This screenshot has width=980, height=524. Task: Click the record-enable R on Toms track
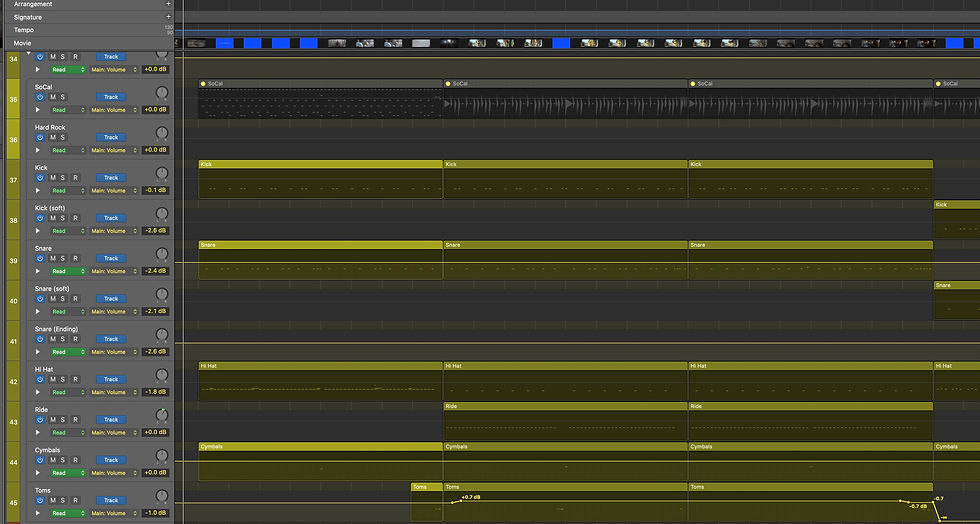75,500
